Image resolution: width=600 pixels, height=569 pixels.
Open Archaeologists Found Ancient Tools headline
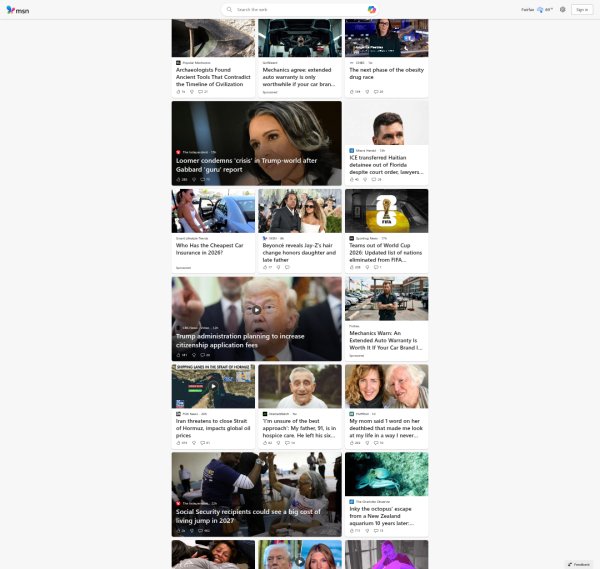[x=213, y=77]
